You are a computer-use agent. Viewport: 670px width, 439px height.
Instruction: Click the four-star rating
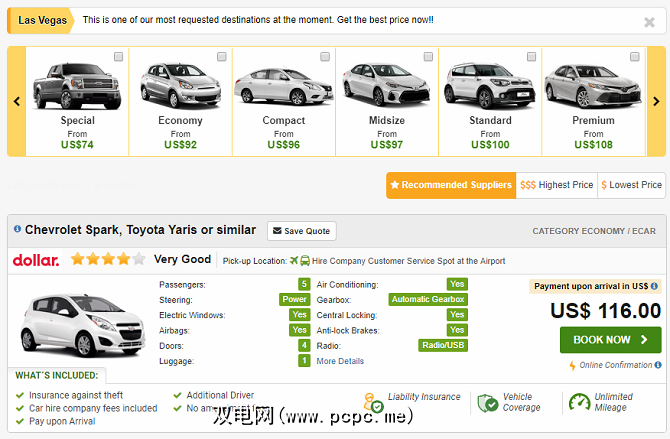107,260
